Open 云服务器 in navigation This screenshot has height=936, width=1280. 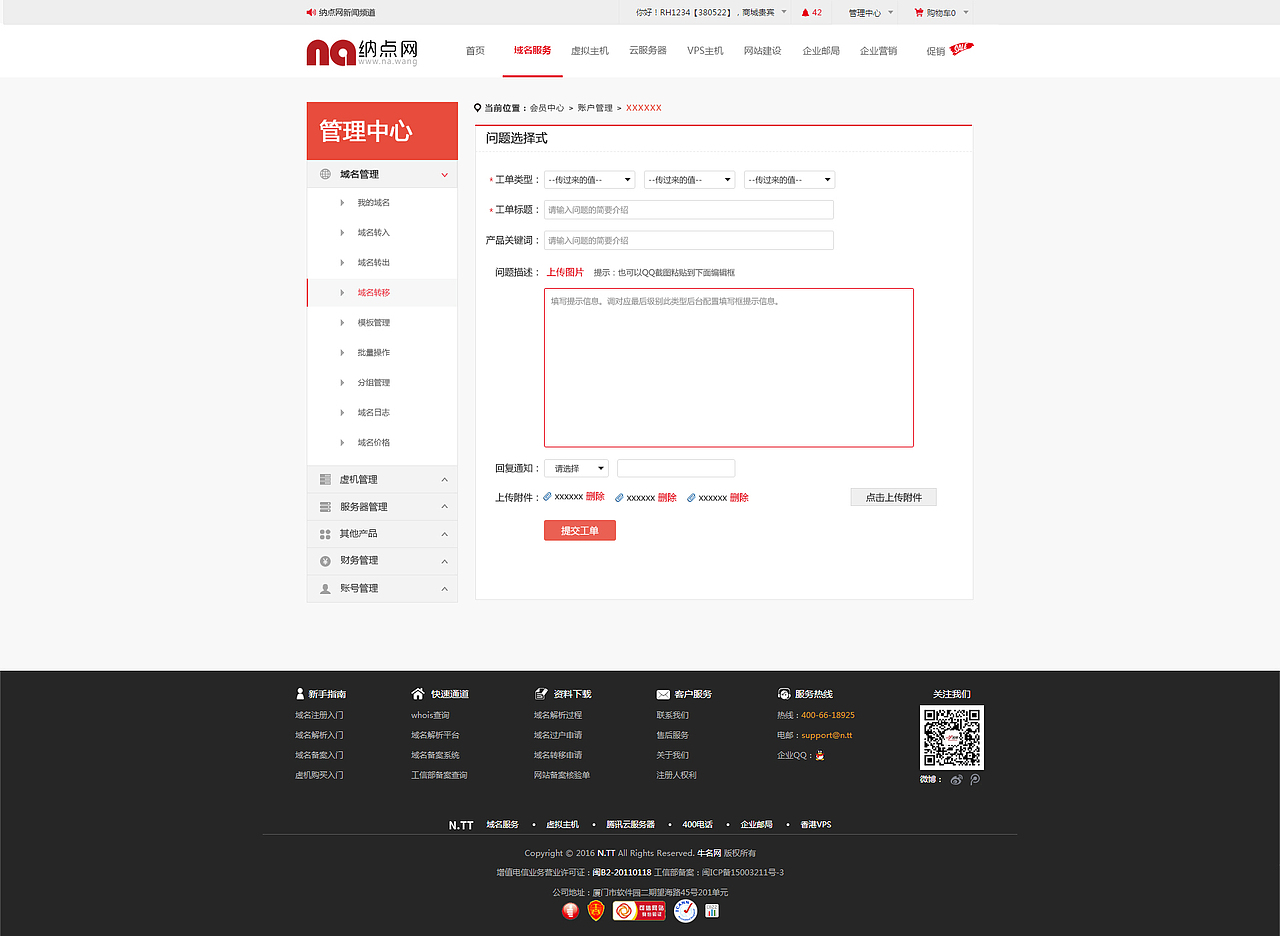[x=648, y=51]
